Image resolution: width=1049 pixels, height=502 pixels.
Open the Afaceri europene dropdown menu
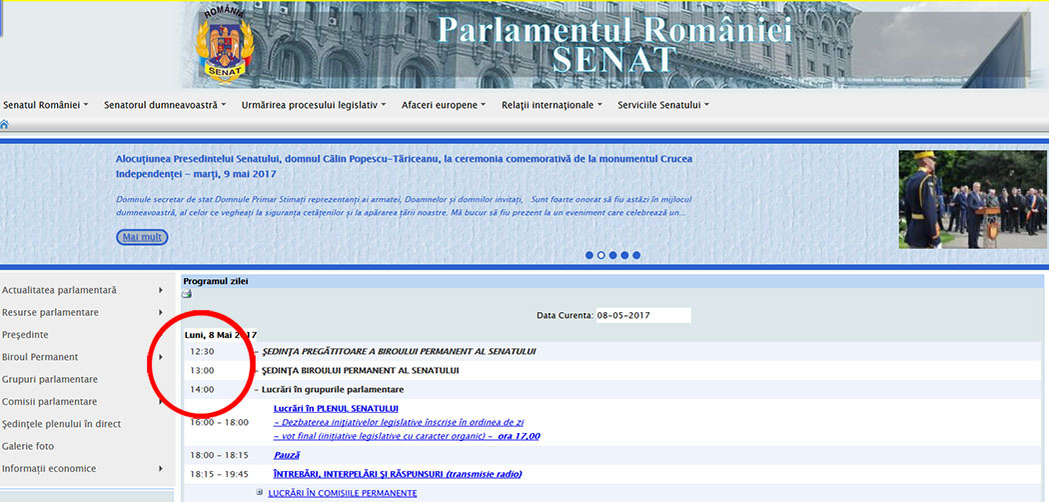(444, 105)
